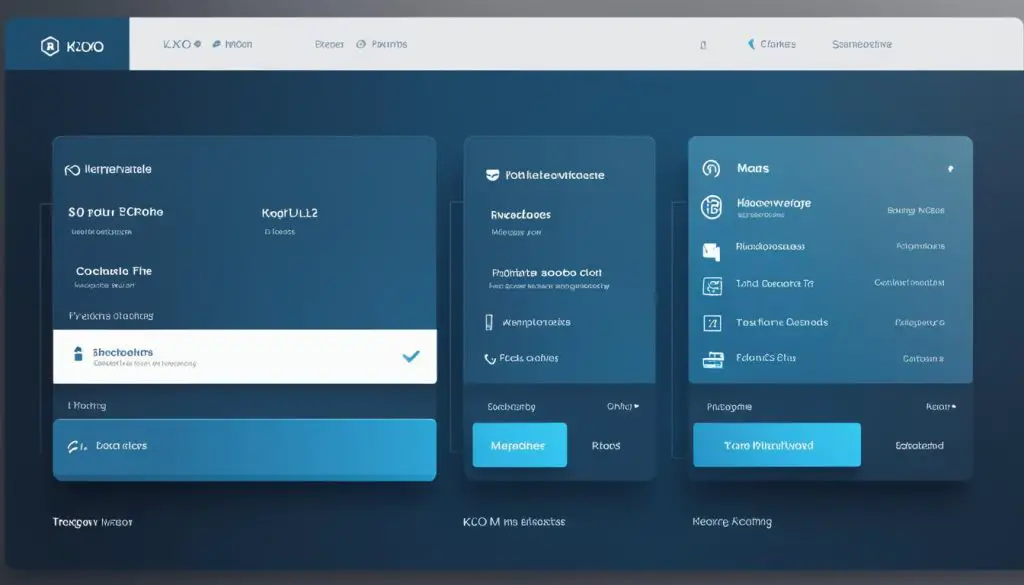
Task: Click the printer icon at the right panel bottom
Action: click(711, 359)
